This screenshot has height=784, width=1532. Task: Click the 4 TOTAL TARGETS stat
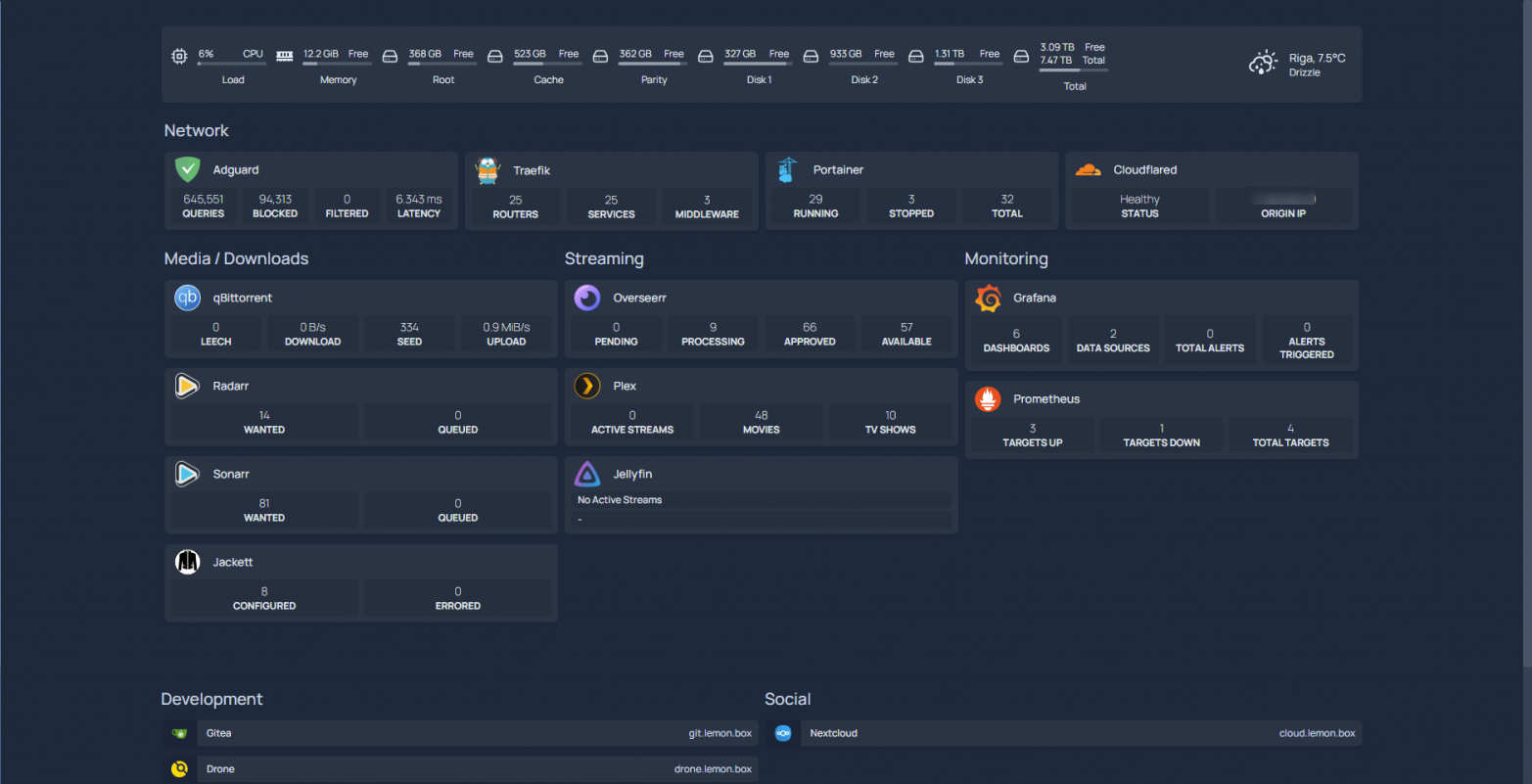tap(1291, 436)
